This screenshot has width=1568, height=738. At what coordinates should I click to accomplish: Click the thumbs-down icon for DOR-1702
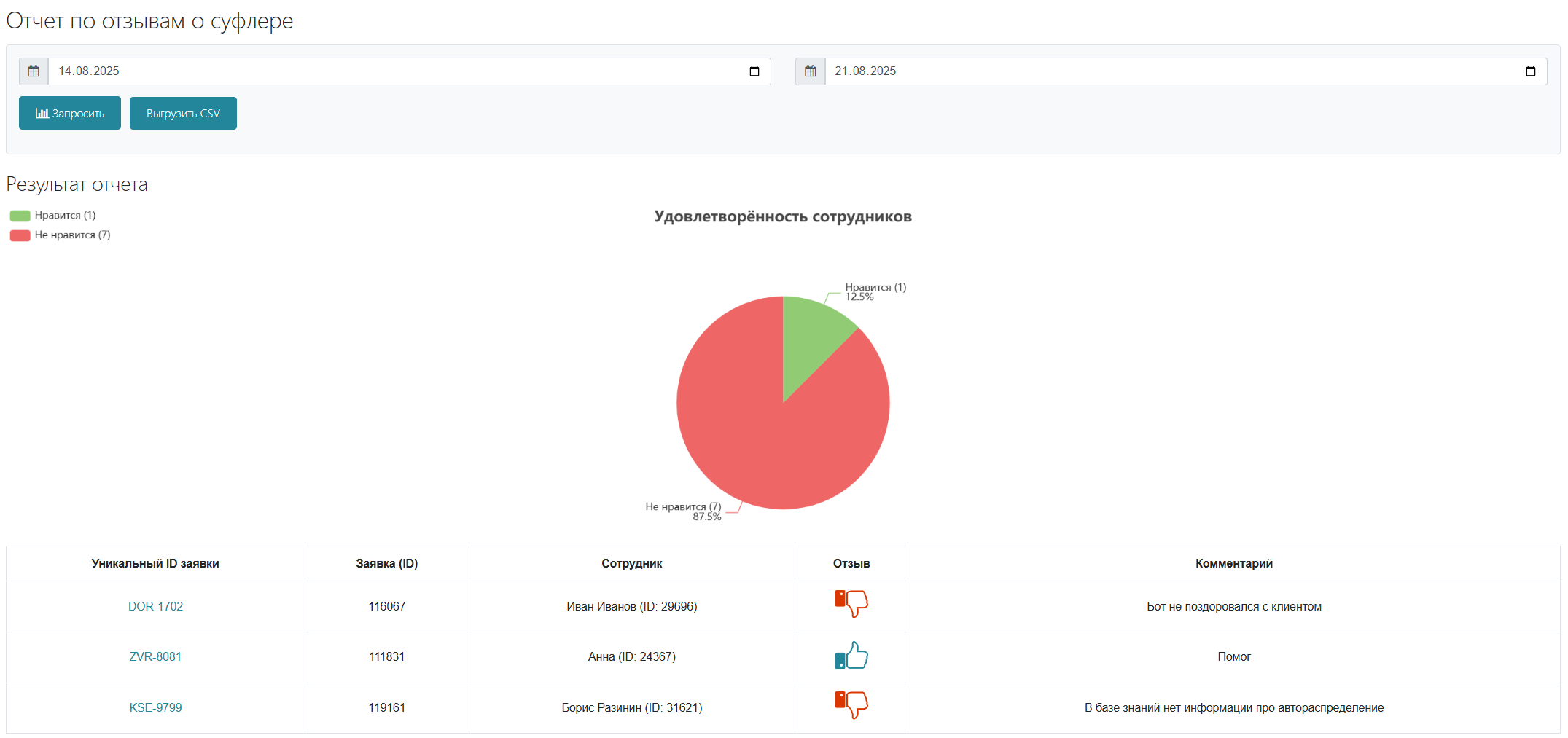click(x=851, y=603)
